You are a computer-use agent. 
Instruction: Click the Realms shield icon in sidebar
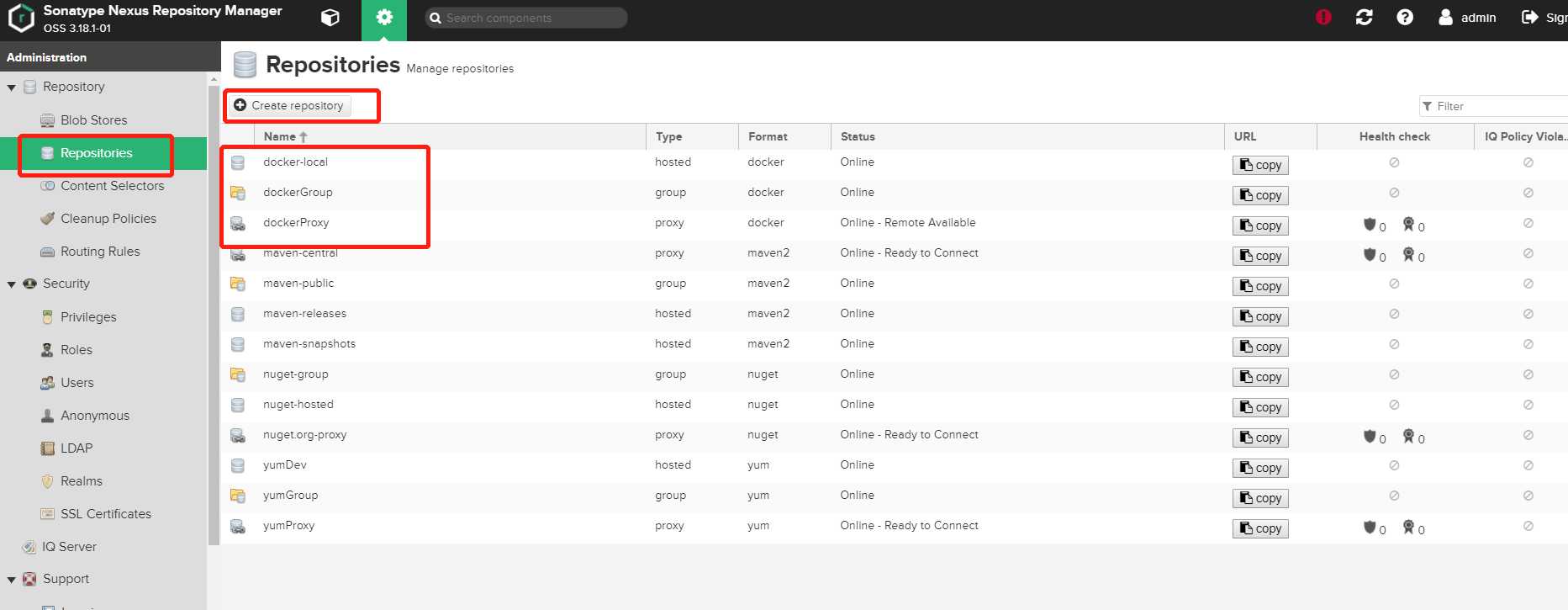[48, 481]
